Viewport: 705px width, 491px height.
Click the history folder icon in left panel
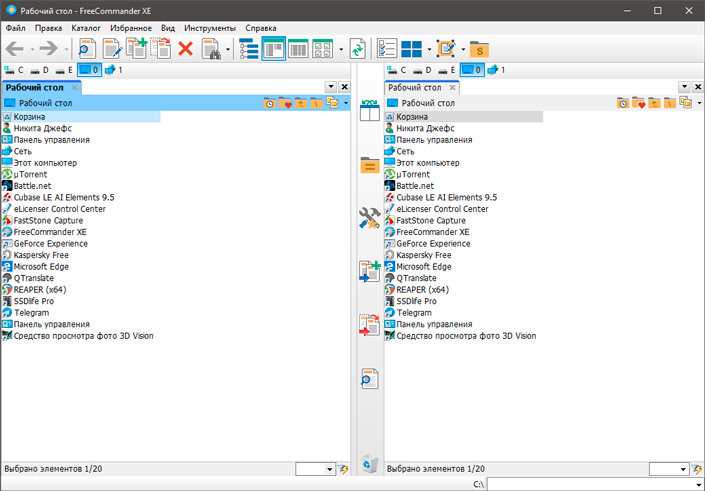(270, 103)
